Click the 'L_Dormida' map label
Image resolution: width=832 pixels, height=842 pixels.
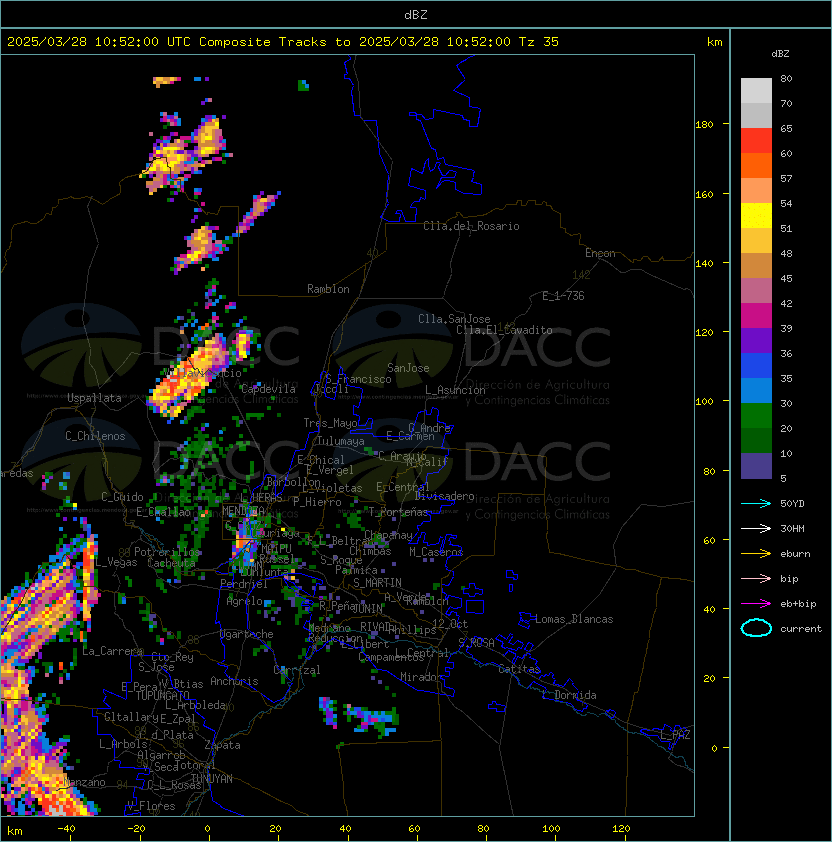point(569,695)
